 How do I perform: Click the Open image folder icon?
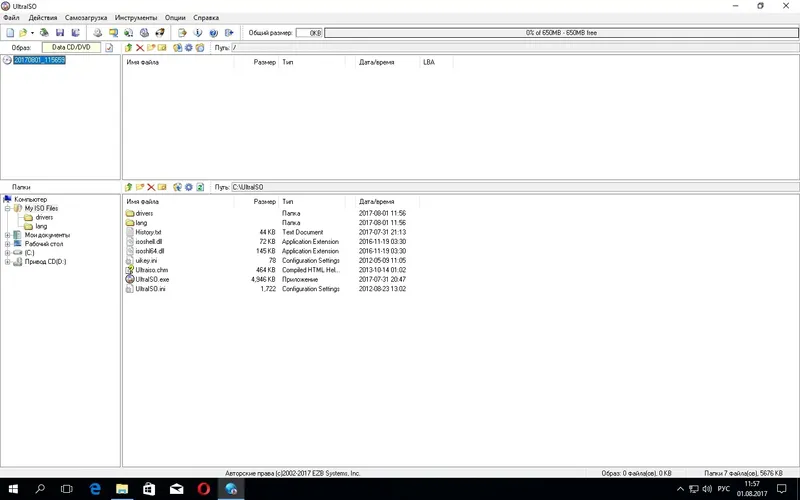pos(23,33)
